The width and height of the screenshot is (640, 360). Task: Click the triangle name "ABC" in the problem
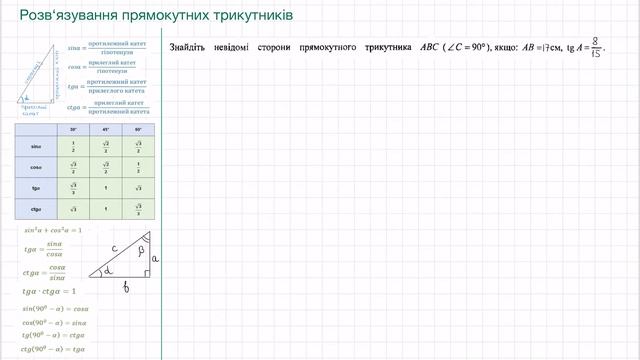[429, 47]
